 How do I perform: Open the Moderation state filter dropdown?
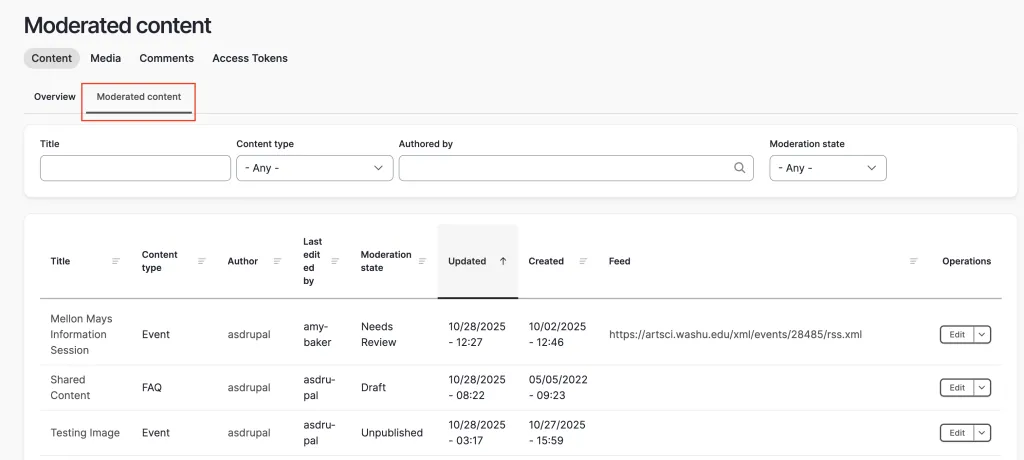(x=827, y=168)
